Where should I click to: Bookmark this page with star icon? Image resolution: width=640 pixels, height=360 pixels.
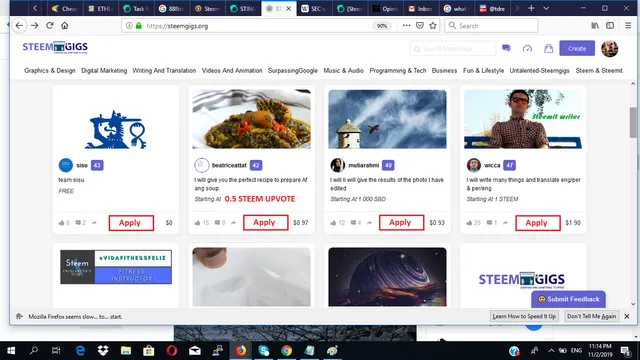[x=433, y=26]
